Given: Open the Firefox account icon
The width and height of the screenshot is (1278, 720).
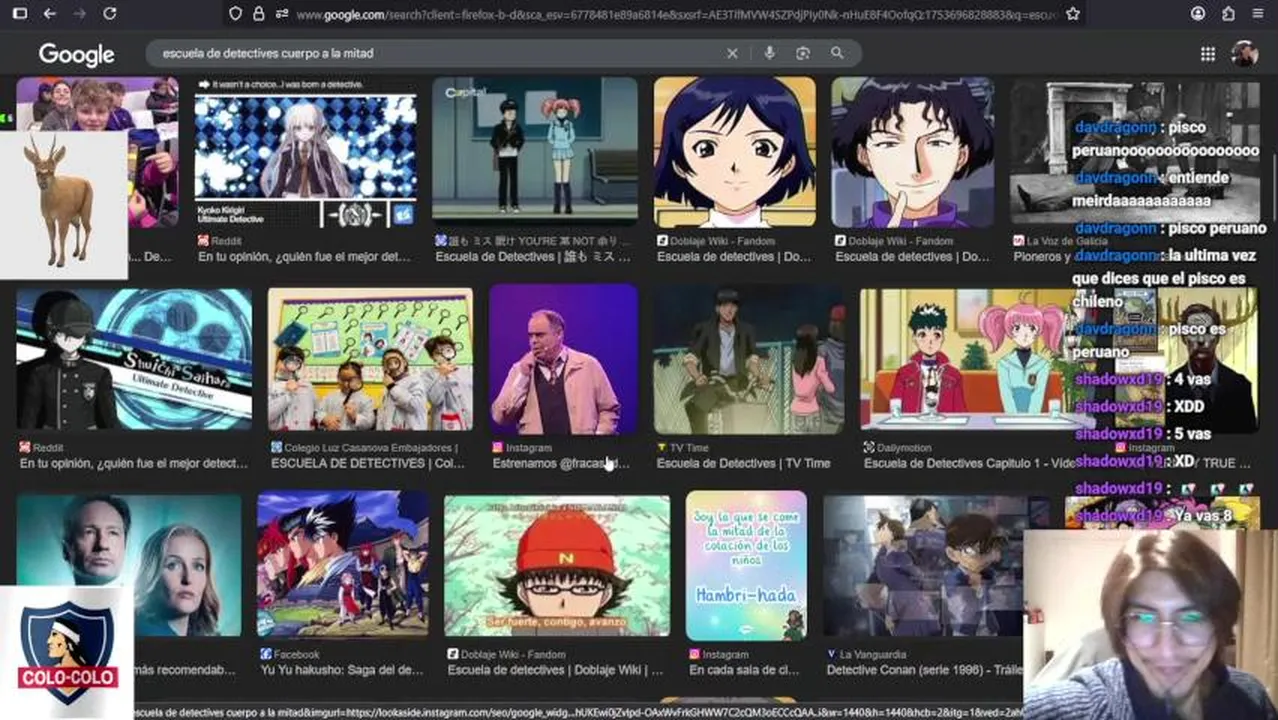Looking at the screenshot, I should click(x=1198, y=14).
